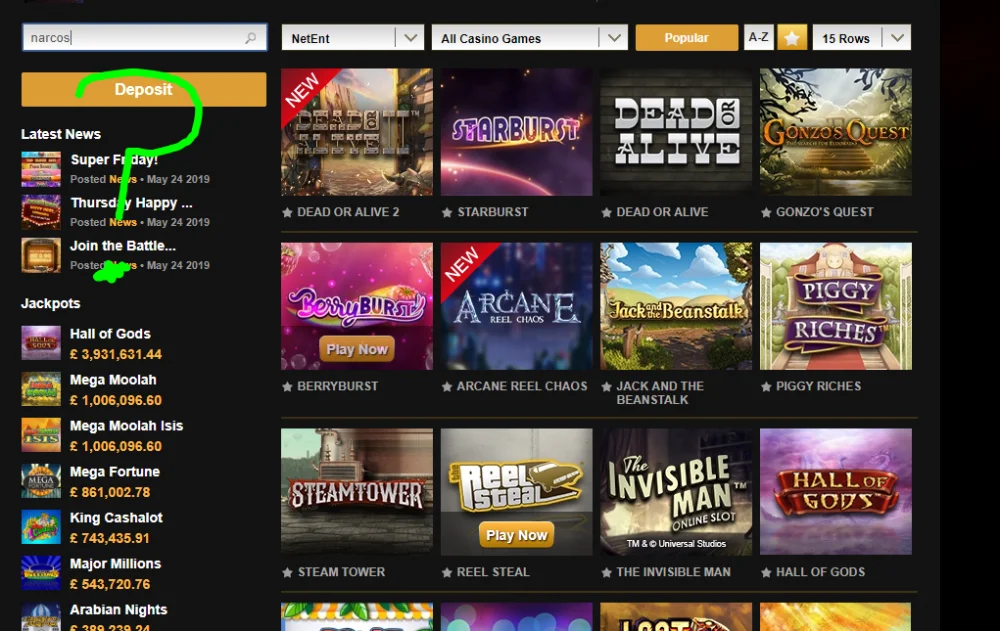Image resolution: width=1000 pixels, height=631 pixels.
Task: Open Mega Moolah jackpot icon
Action: (41, 389)
